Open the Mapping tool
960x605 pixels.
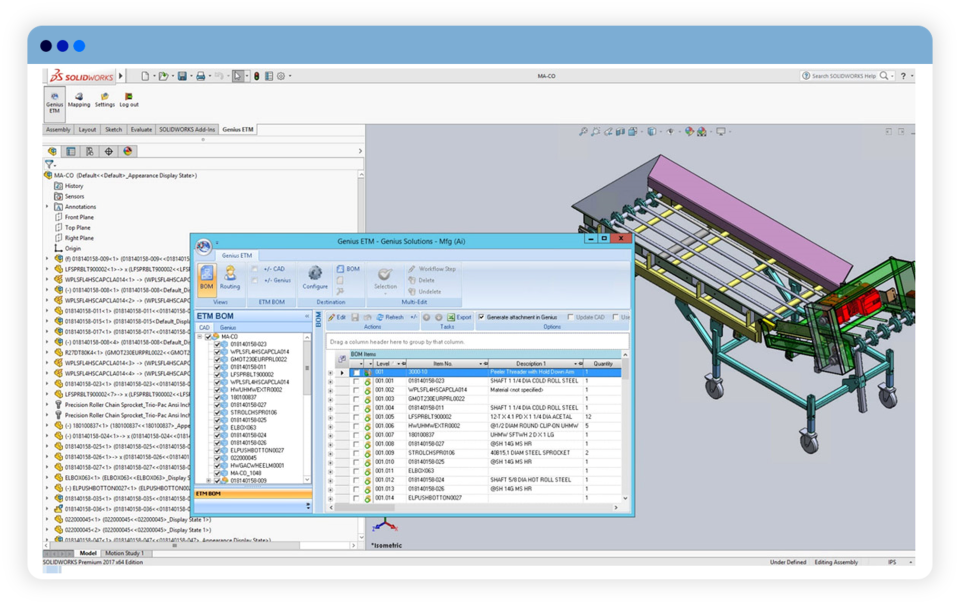click(x=79, y=98)
